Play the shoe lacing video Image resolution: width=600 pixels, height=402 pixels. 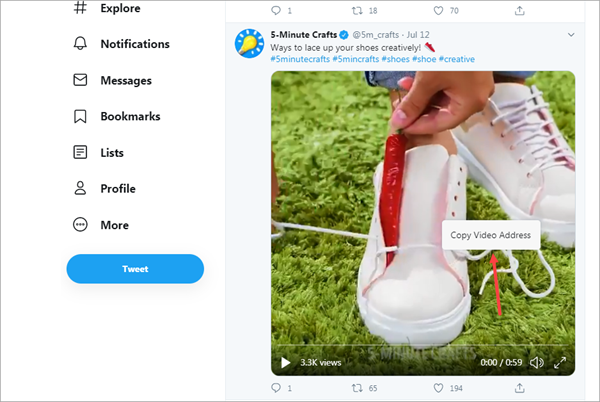[285, 362]
